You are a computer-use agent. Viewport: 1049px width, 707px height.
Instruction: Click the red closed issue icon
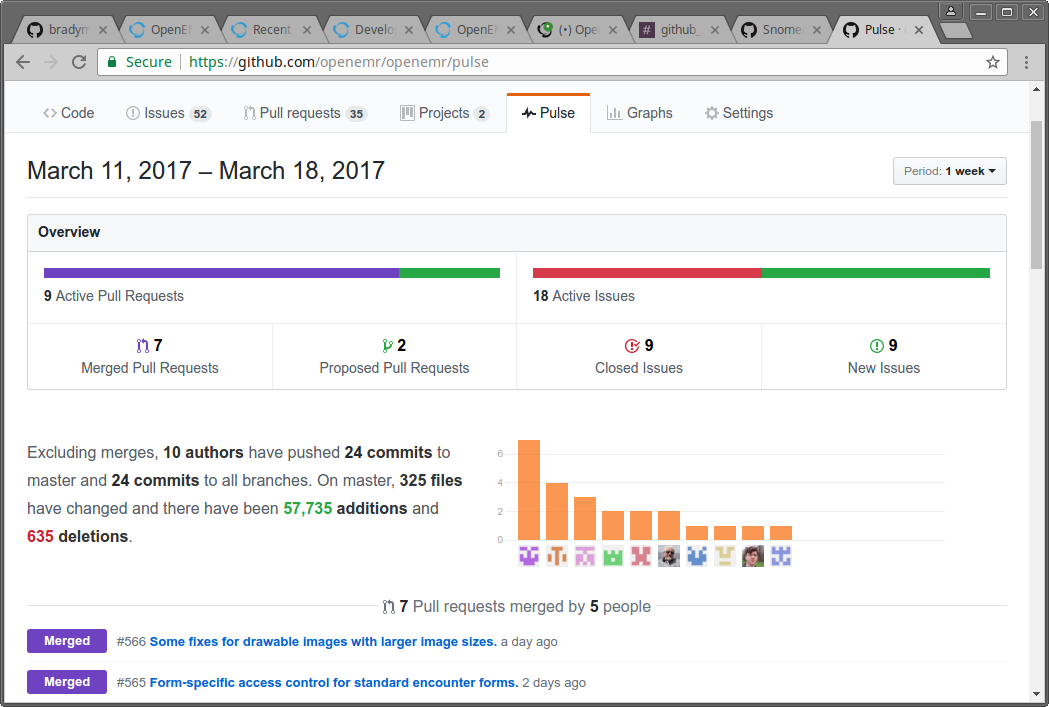pos(632,346)
